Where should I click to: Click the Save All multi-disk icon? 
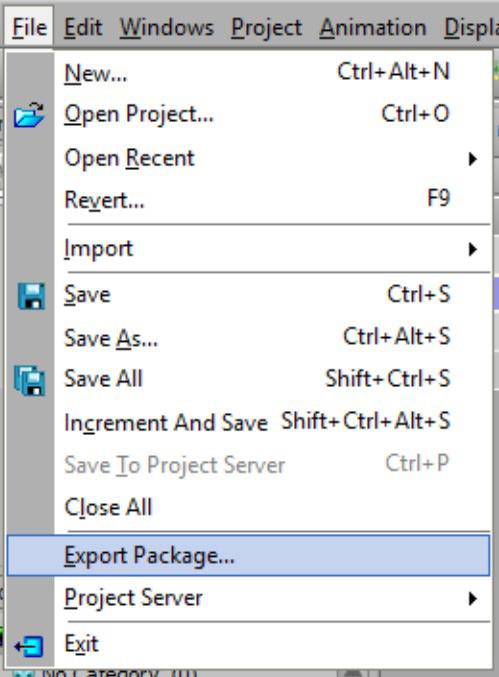[29, 380]
